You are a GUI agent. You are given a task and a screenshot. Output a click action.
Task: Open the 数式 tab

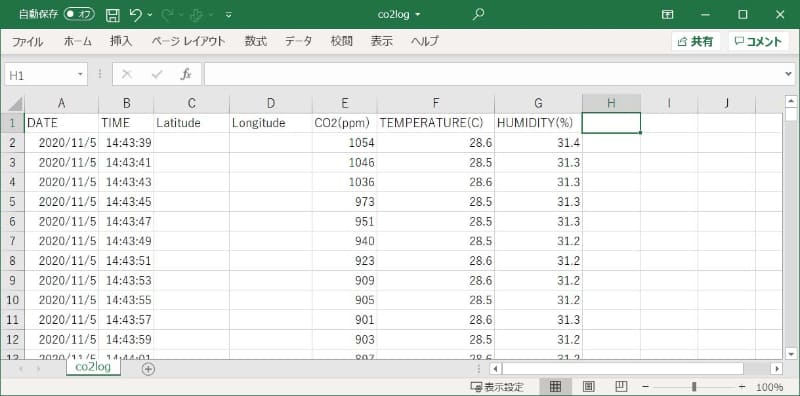click(255, 41)
